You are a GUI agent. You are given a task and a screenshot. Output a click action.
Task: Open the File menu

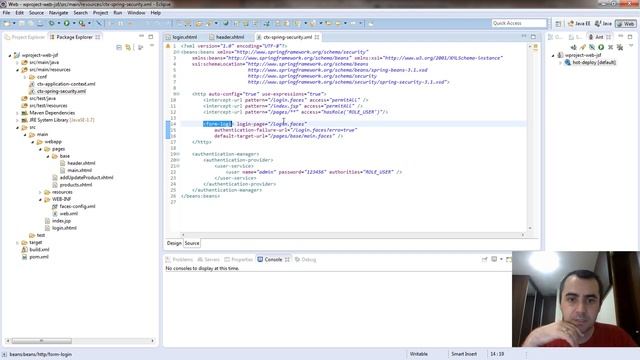point(7,13)
